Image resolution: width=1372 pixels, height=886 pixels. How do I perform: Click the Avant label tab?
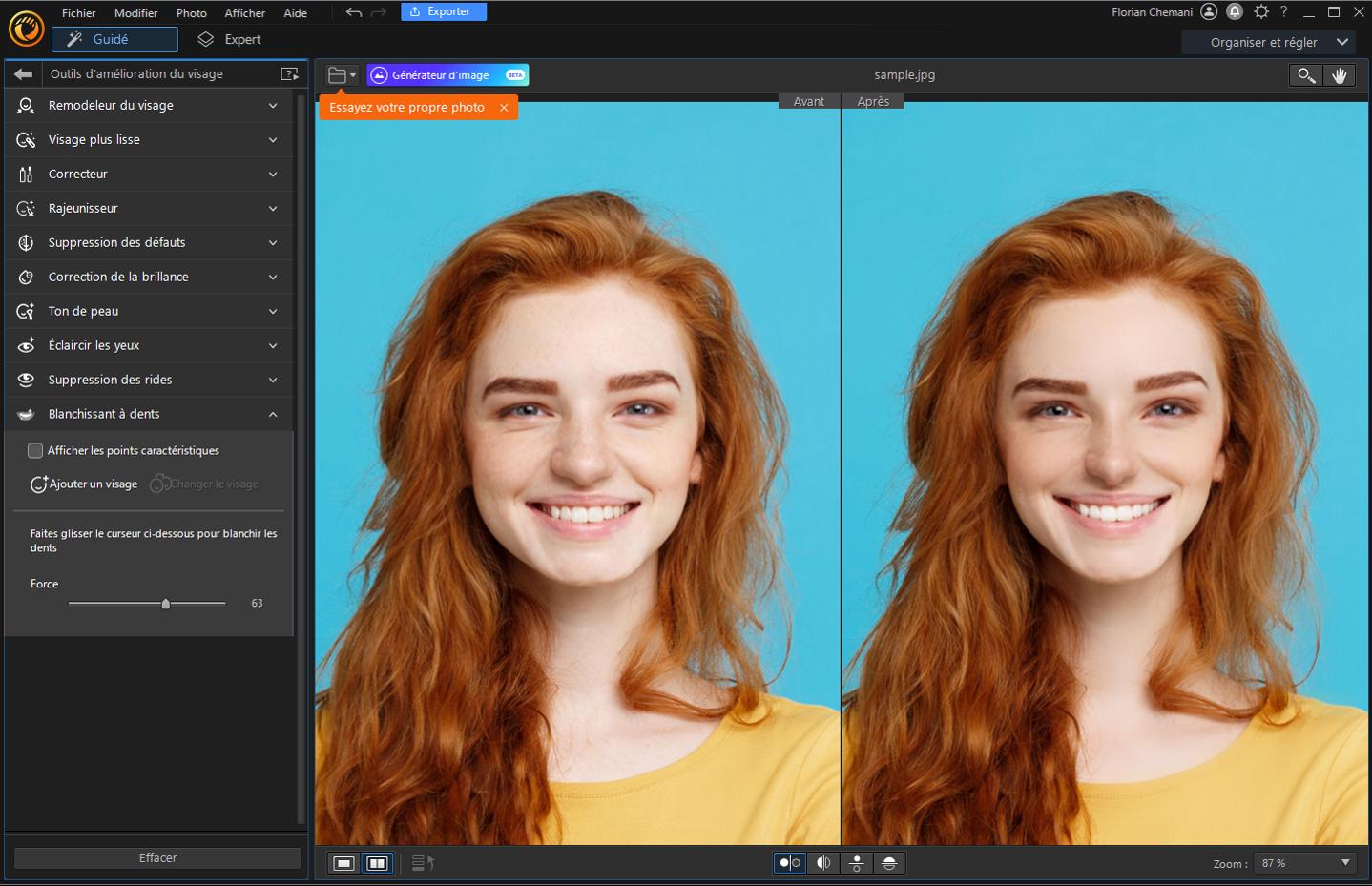(808, 102)
